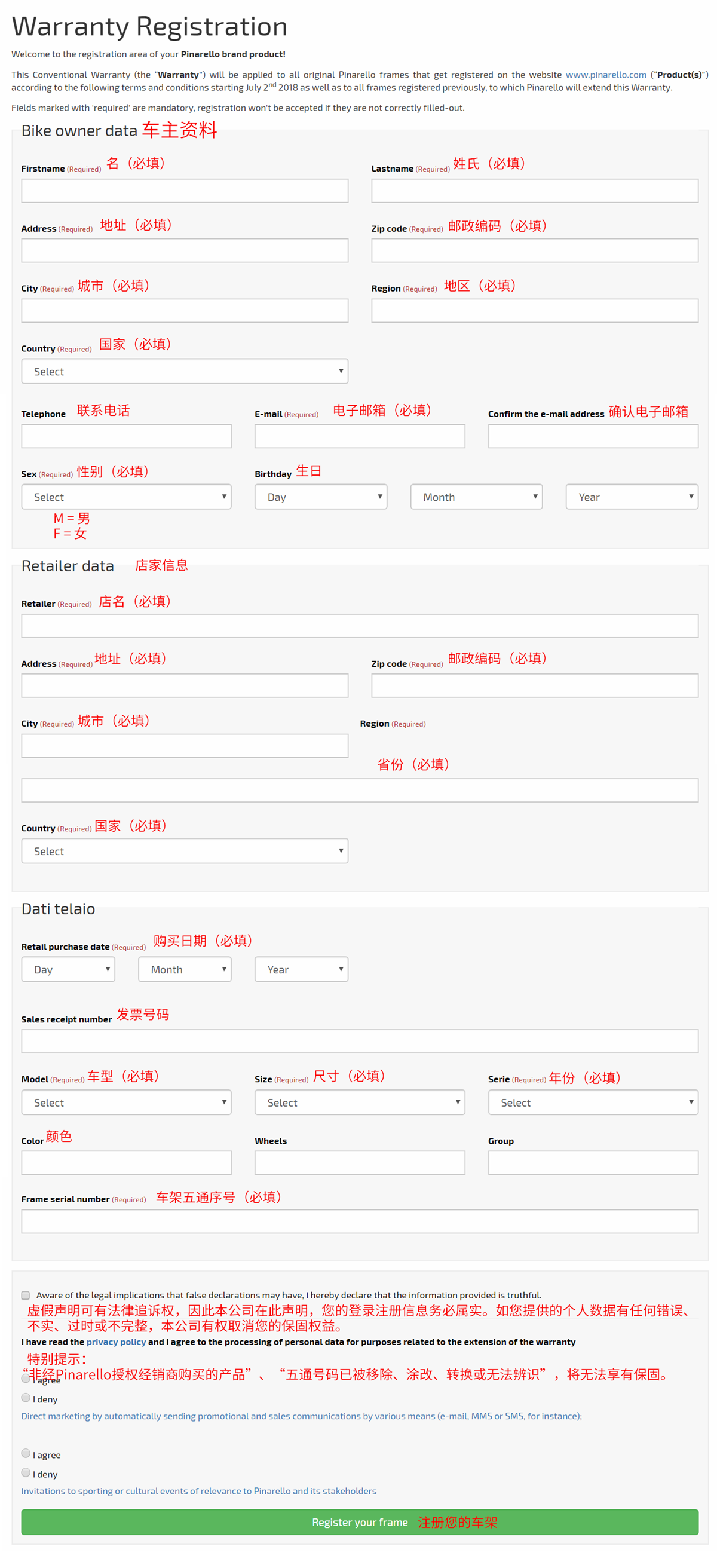Focus the bike owner Zip code field
The width and height of the screenshot is (717, 1568).
[534, 250]
